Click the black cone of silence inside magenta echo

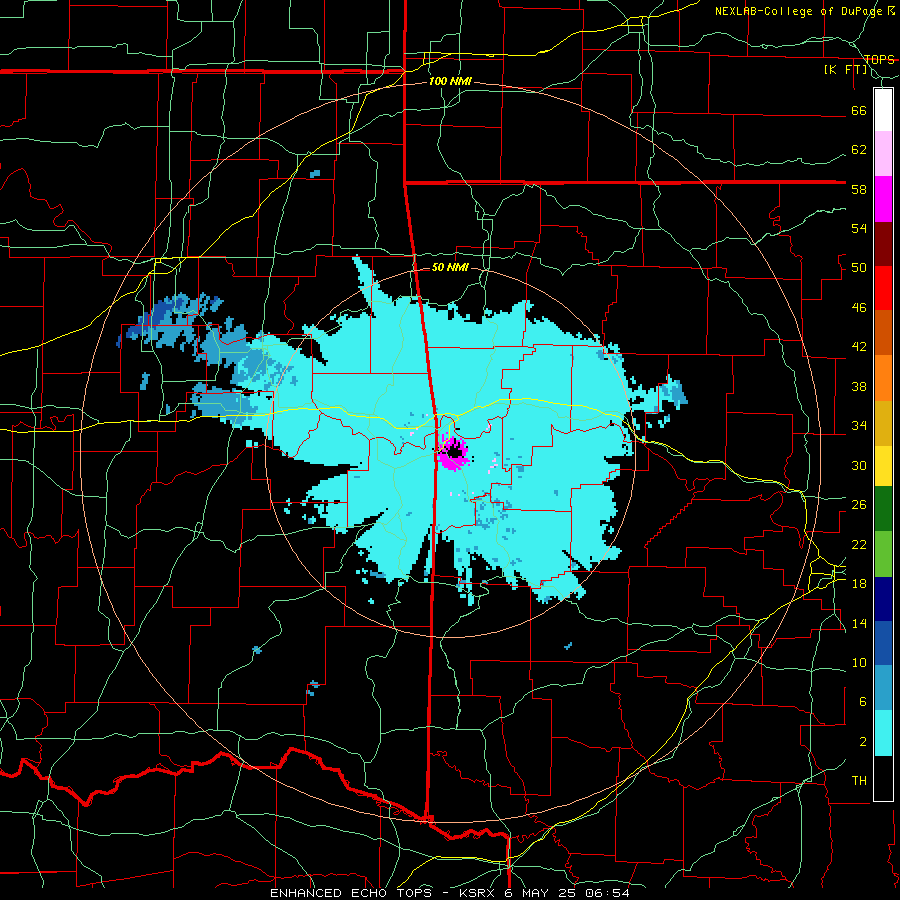(455, 452)
